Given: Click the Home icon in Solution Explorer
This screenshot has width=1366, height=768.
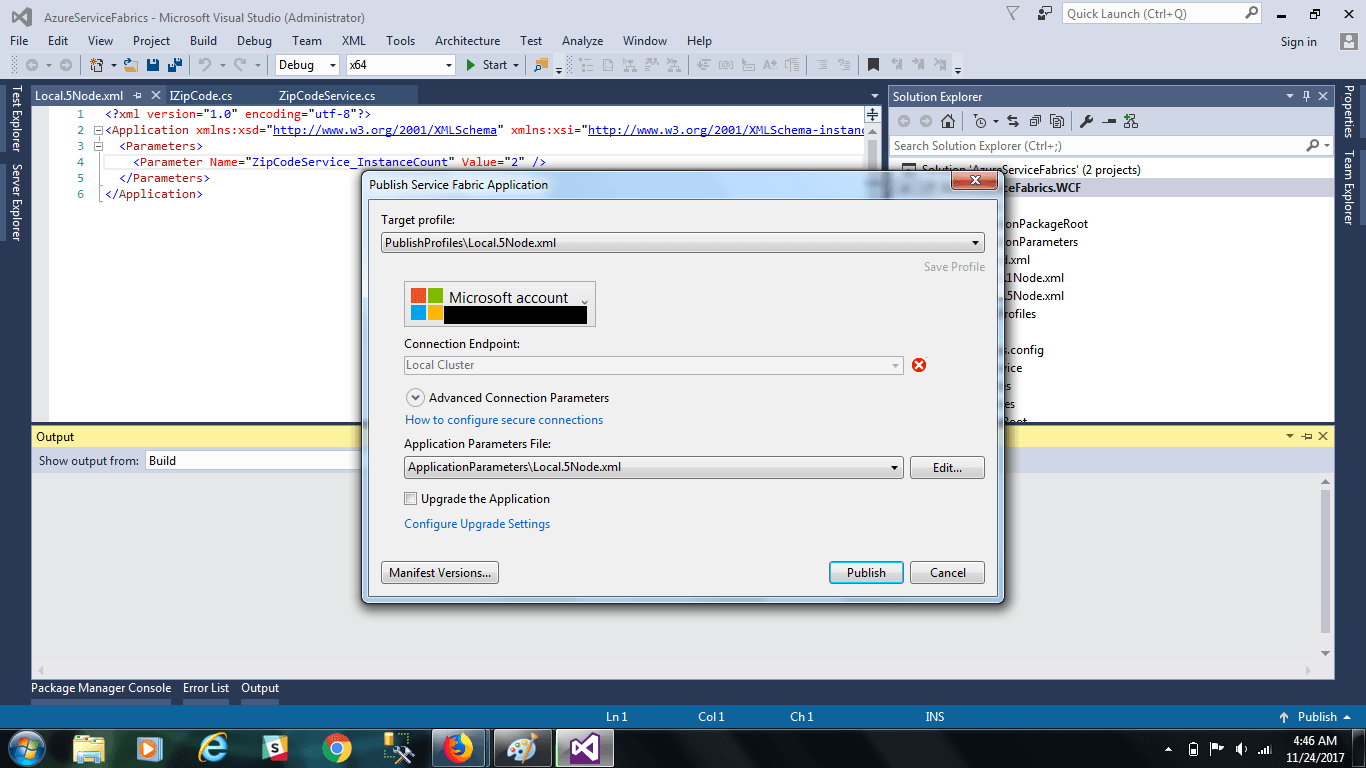Looking at the screenshot, I should coord(948,121).
